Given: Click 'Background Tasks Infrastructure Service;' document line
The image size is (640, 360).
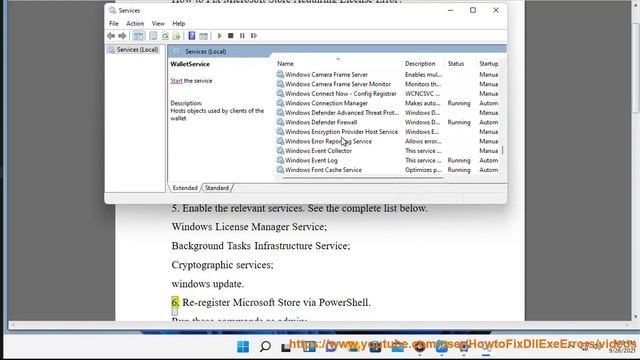Looking at the screenshot, I should click(x=261, y=246).
